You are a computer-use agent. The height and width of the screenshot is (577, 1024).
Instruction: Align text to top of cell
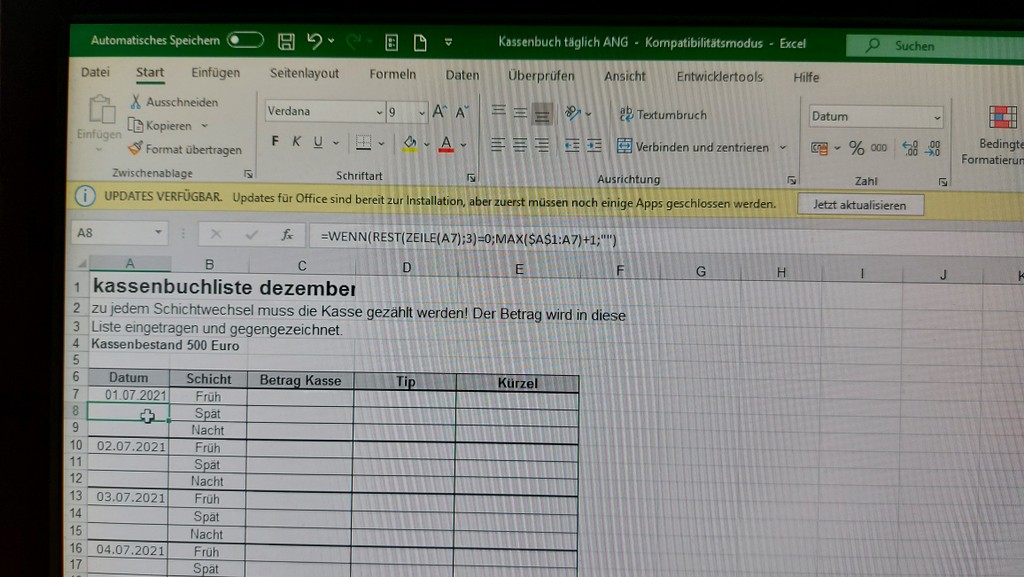coord(498,110)
